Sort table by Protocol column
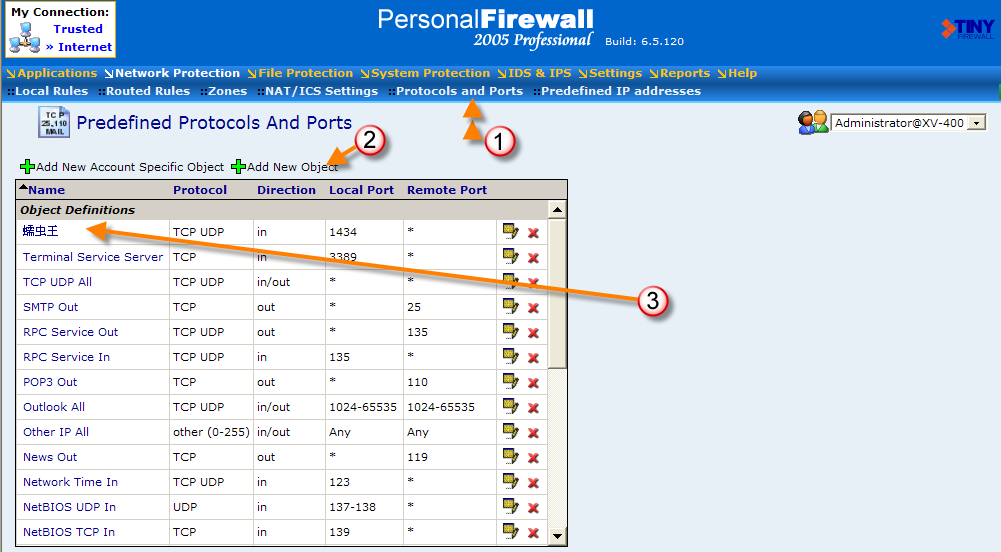This screenshot has width=1001, height=552. click(200, 190)
